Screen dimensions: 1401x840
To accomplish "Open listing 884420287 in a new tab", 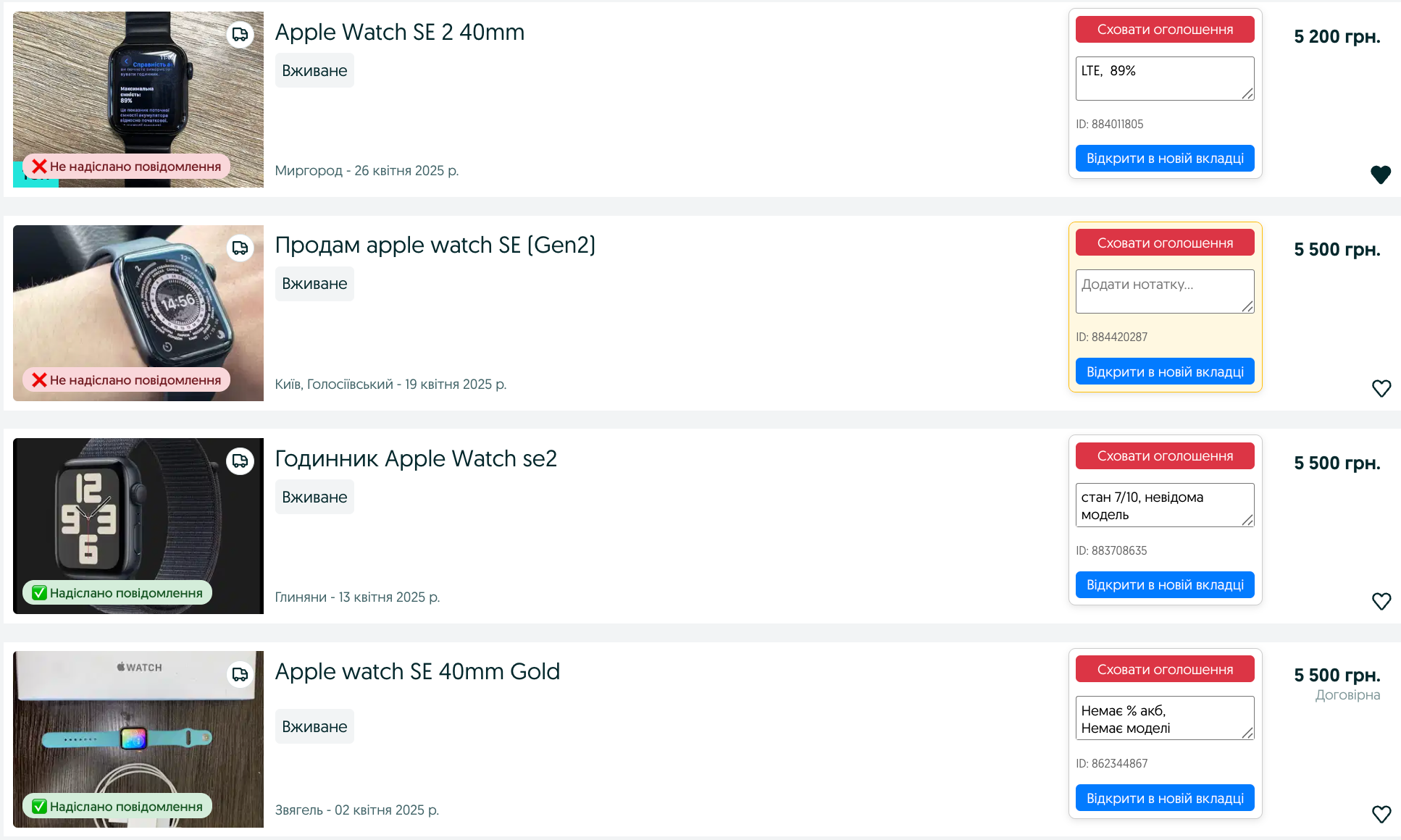I will [x=1164, y=372].
